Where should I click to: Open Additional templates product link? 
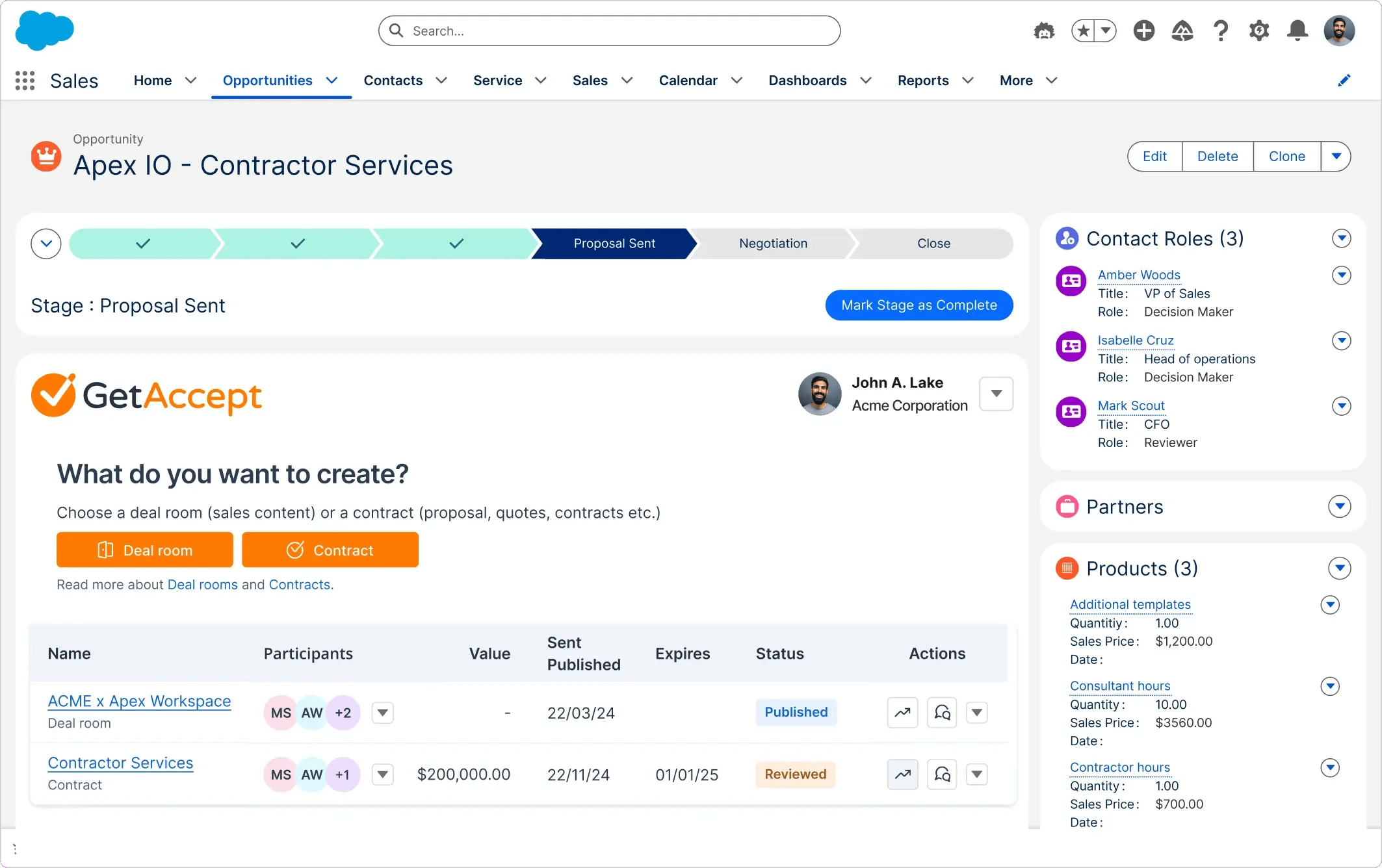(1130, 604)
